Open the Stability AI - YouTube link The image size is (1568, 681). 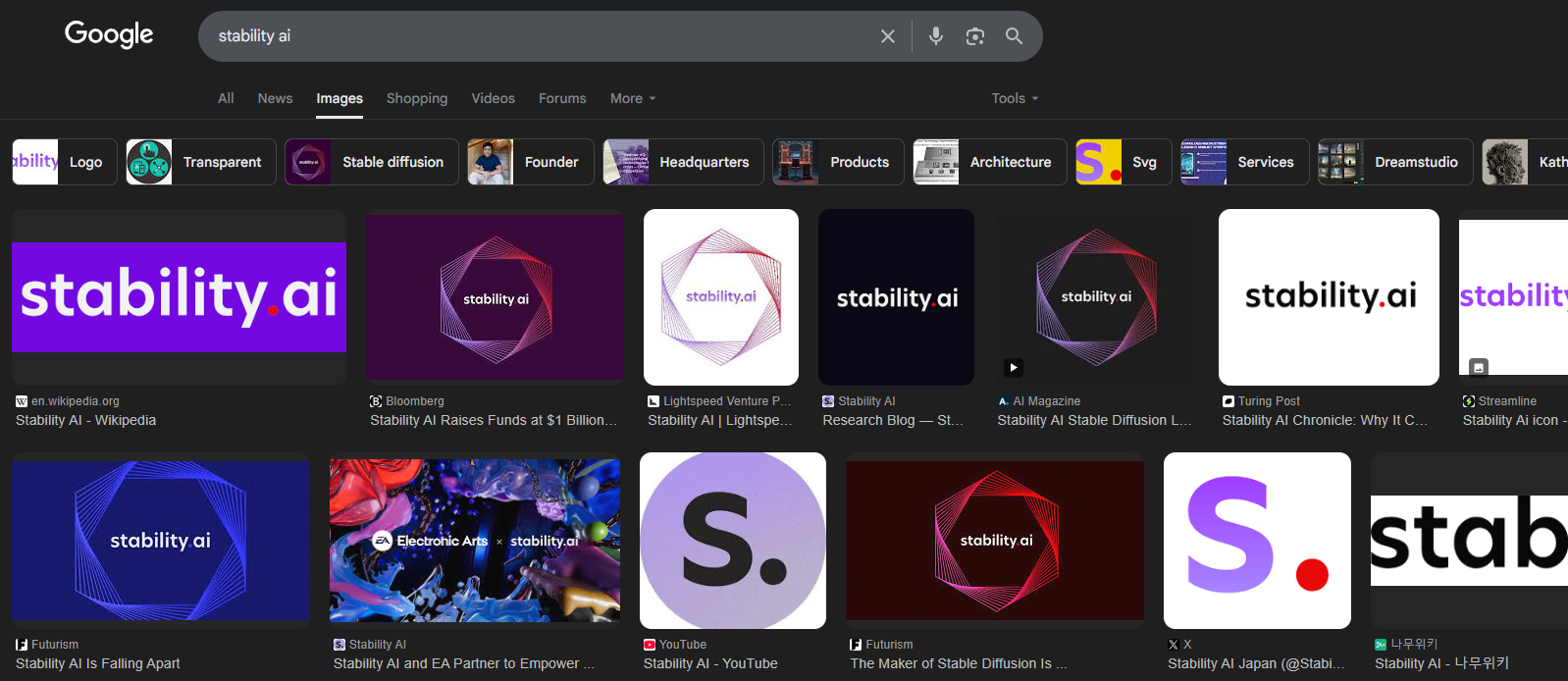710,663
